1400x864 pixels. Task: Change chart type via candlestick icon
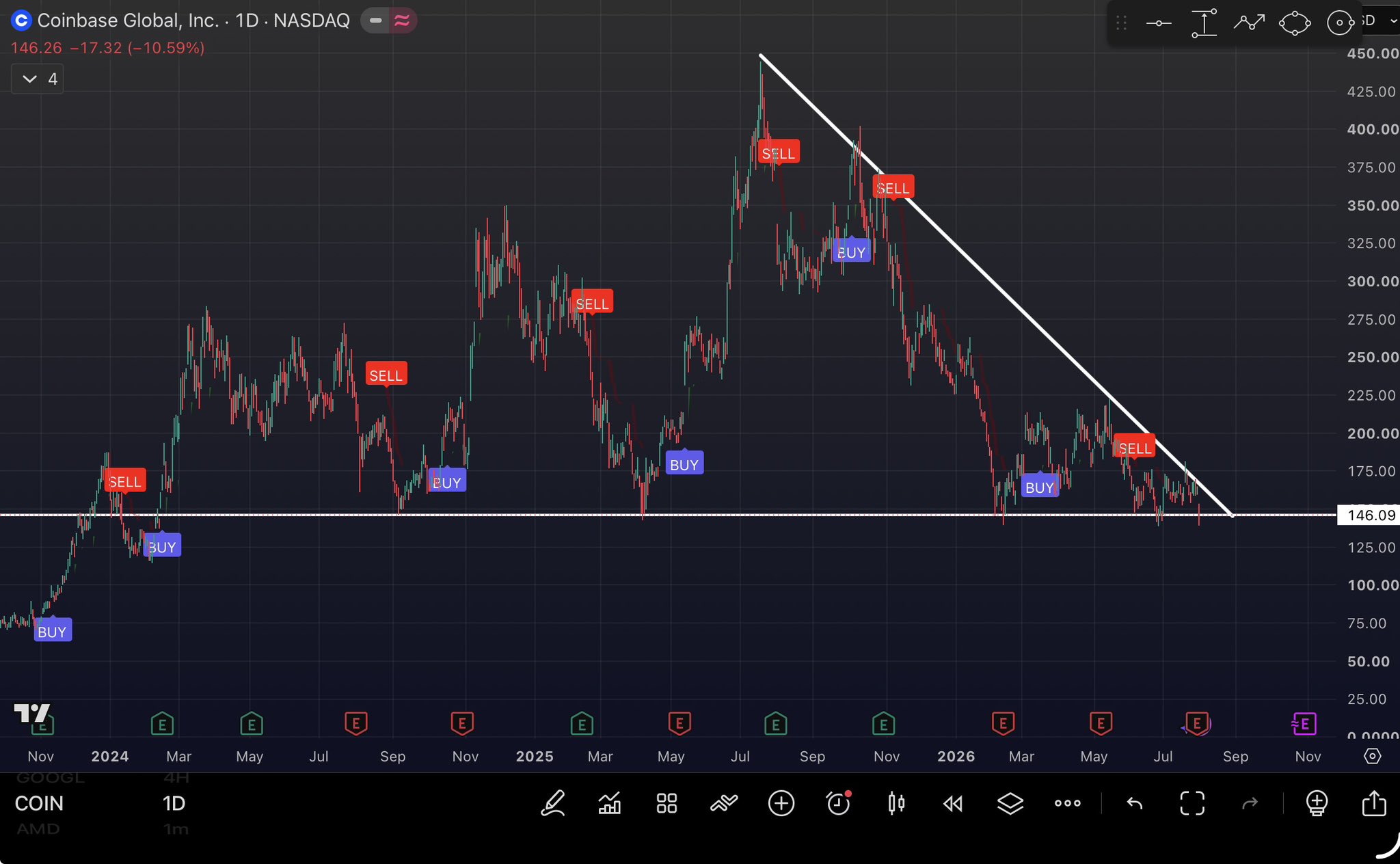click(x=896, y=803)
